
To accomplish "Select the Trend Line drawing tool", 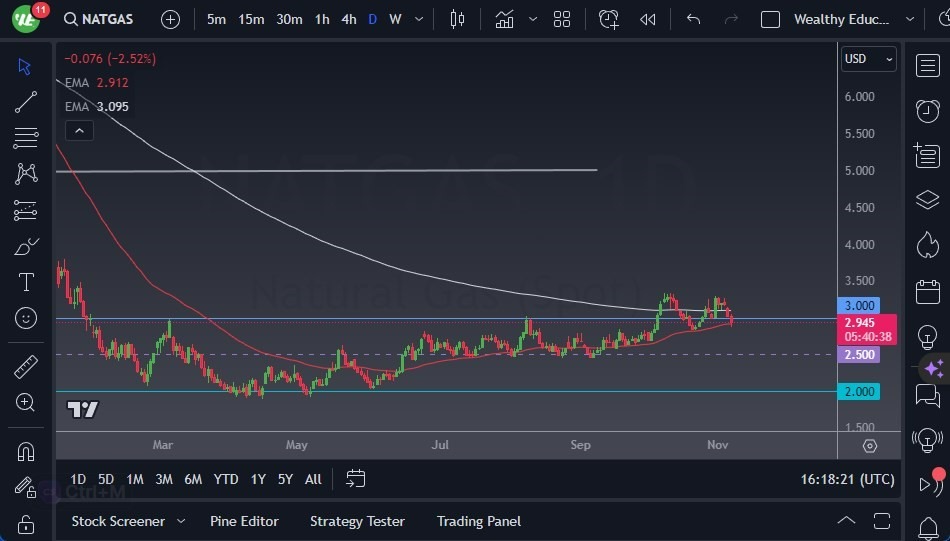I will click(x=26, y=102).
